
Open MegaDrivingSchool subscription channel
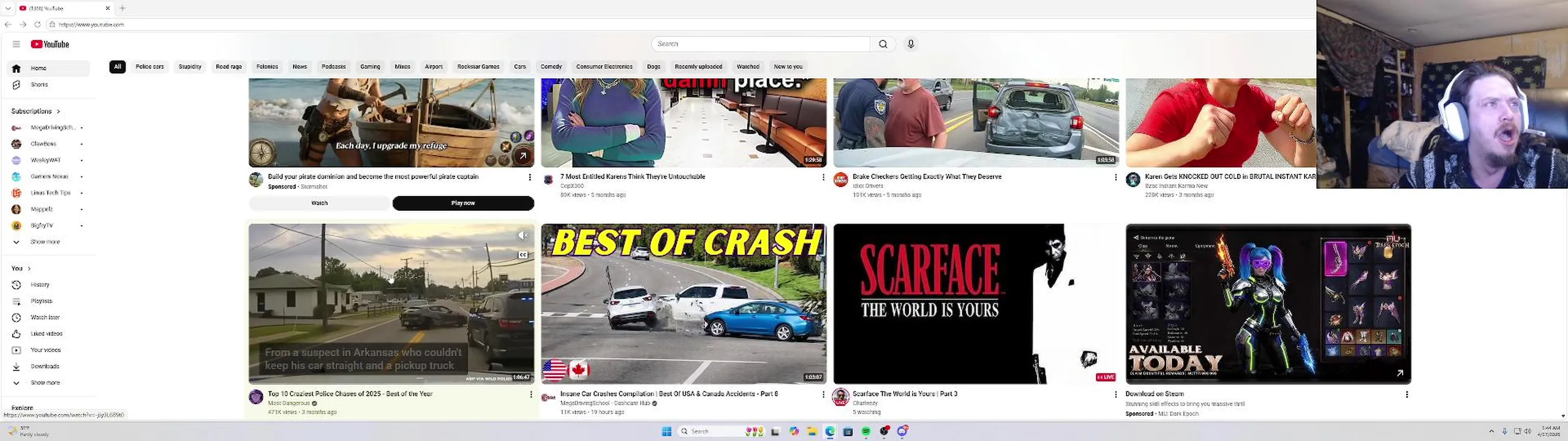click(x=48, y=127)
